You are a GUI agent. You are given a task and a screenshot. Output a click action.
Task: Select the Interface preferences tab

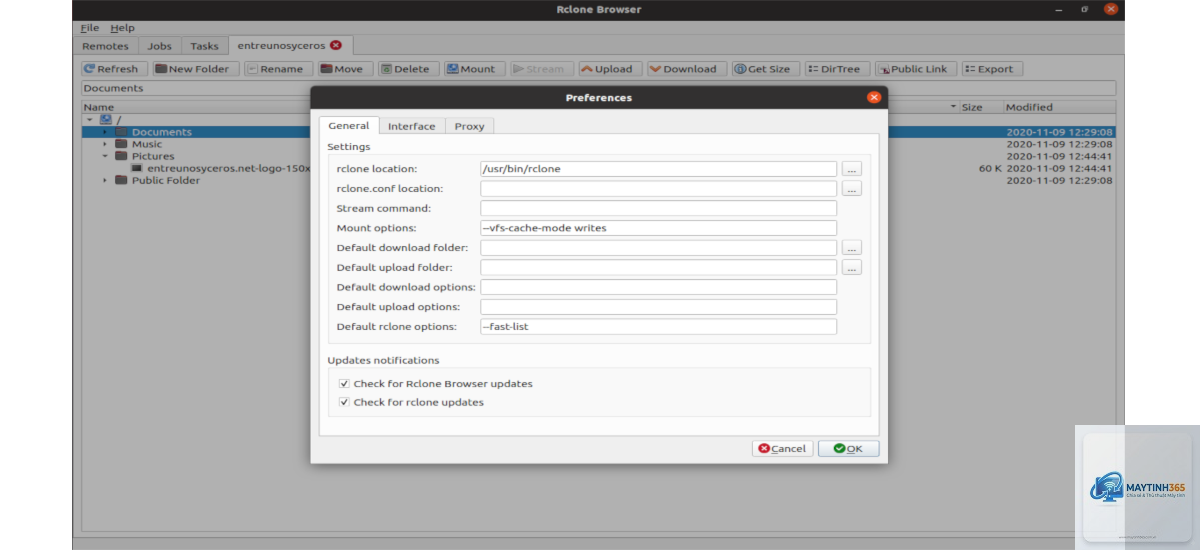(412, 126)
